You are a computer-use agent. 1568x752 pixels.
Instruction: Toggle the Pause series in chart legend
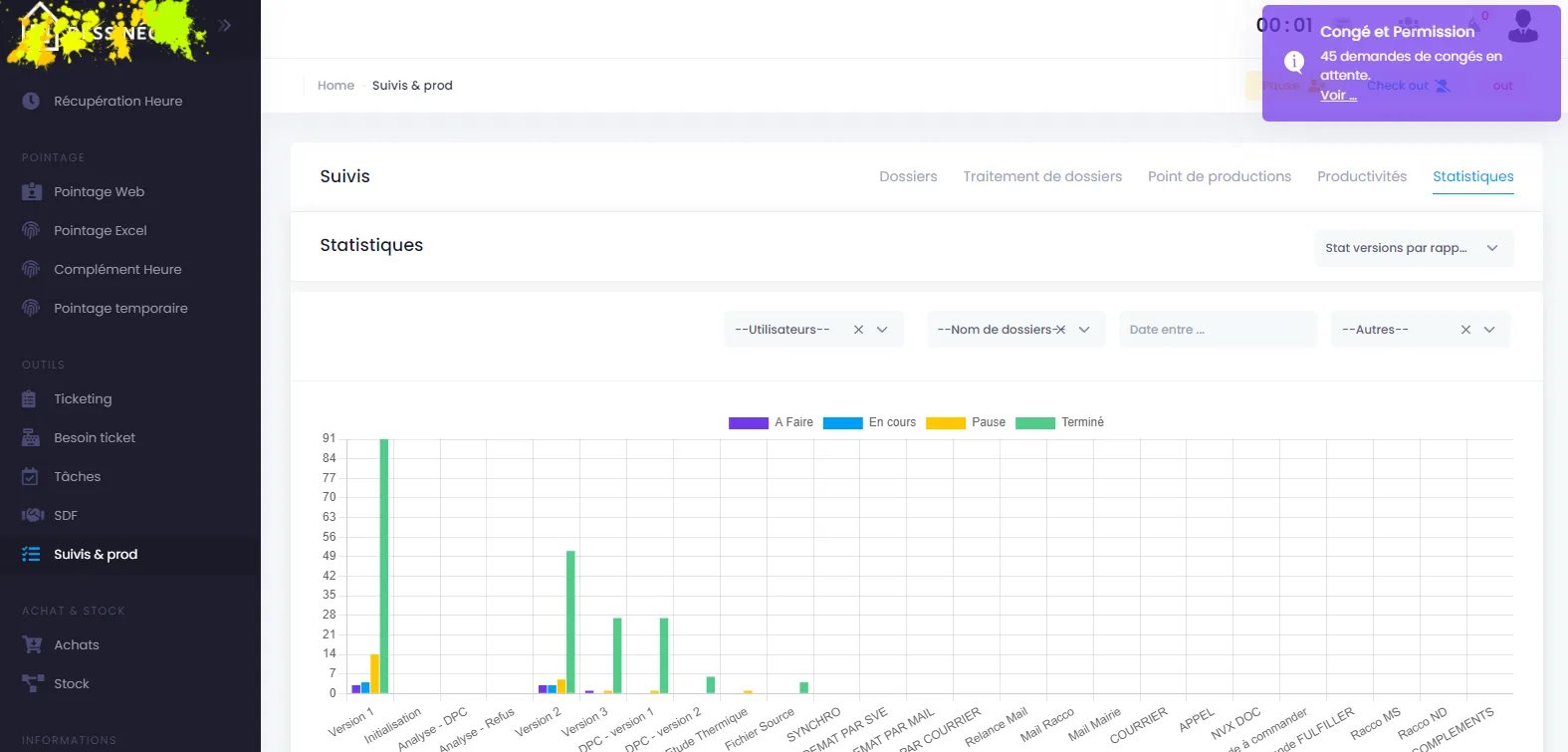[x=966, y=422]
